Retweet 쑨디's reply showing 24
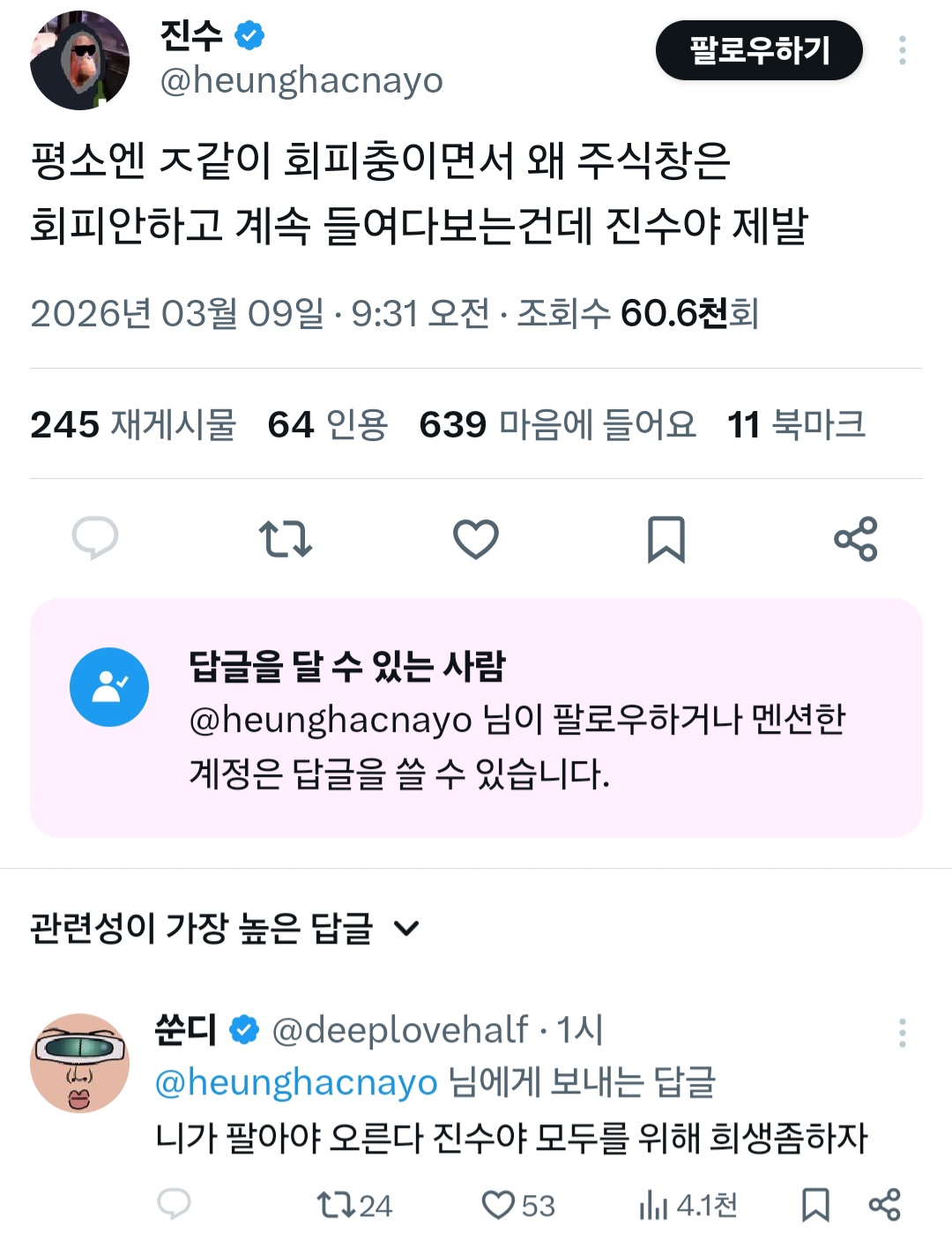Image resolution: width=952 pixels, height=1240 pixels. [x=354, y=1205]
